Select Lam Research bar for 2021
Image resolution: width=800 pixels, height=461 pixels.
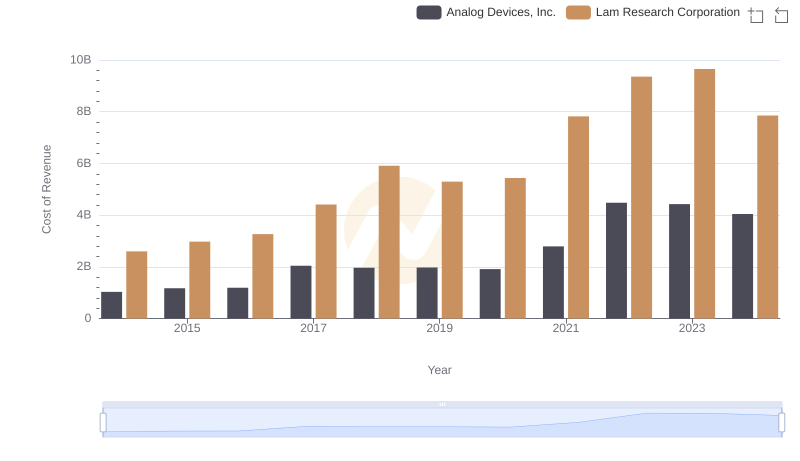pos(578,217)
